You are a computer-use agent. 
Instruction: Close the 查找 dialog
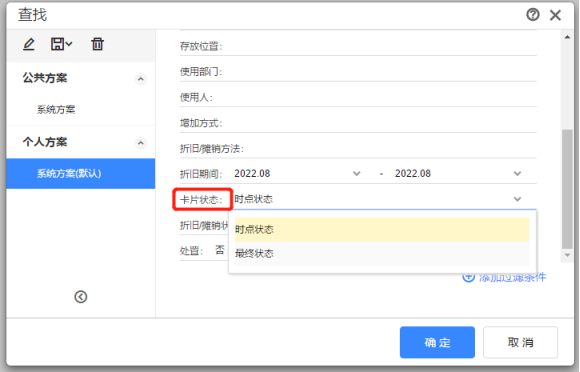coord(555,15)
